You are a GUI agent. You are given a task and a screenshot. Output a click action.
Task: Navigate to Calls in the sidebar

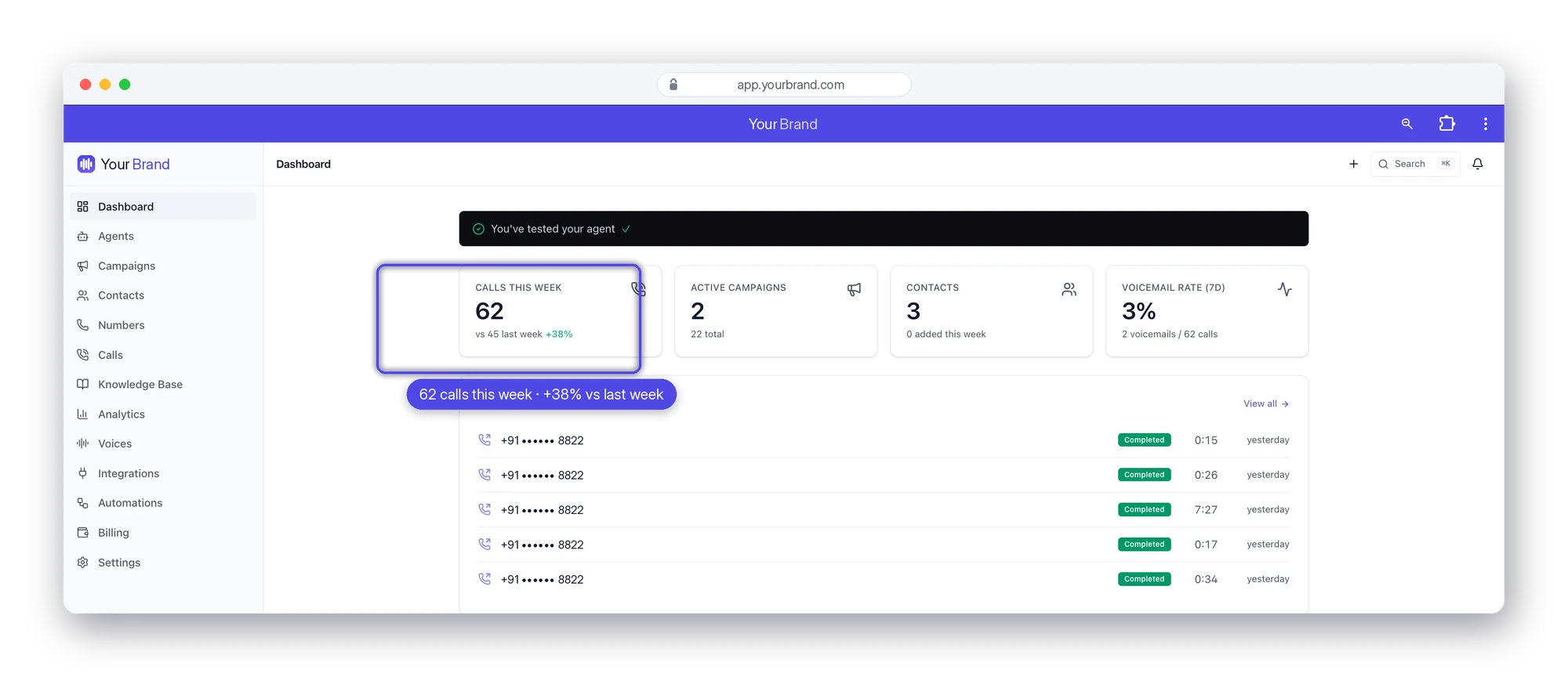tap(163, 355)
